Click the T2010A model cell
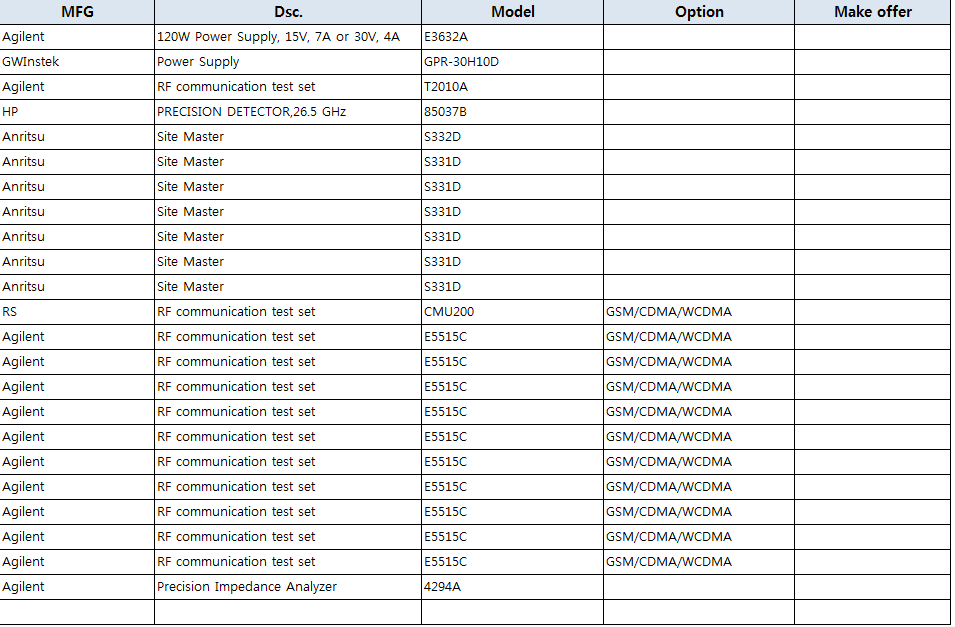The width and height of the screenshot is (955, 627). (x=446, y=87)
